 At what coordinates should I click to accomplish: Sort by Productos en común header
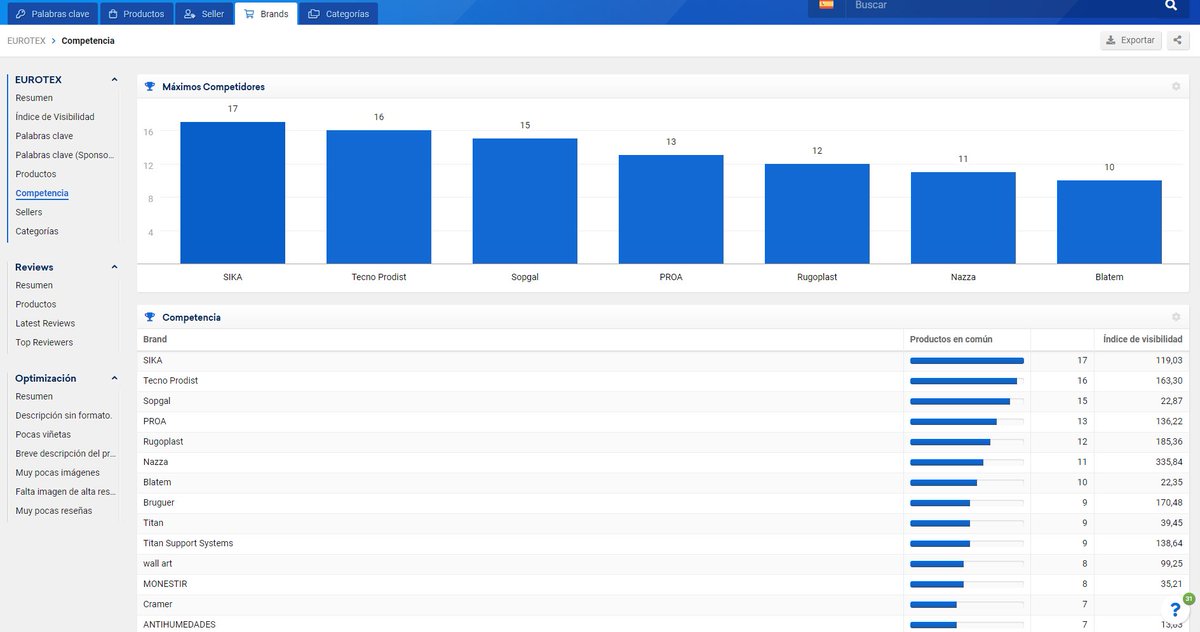[951, 339]
